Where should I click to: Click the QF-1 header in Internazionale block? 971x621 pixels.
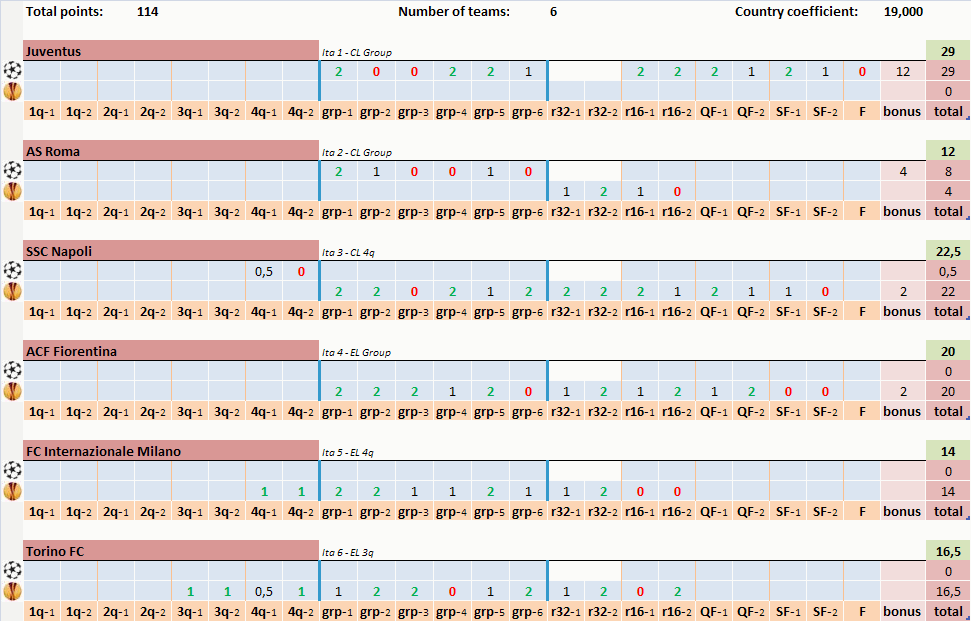pyautogui.click(x=714, y=511)
